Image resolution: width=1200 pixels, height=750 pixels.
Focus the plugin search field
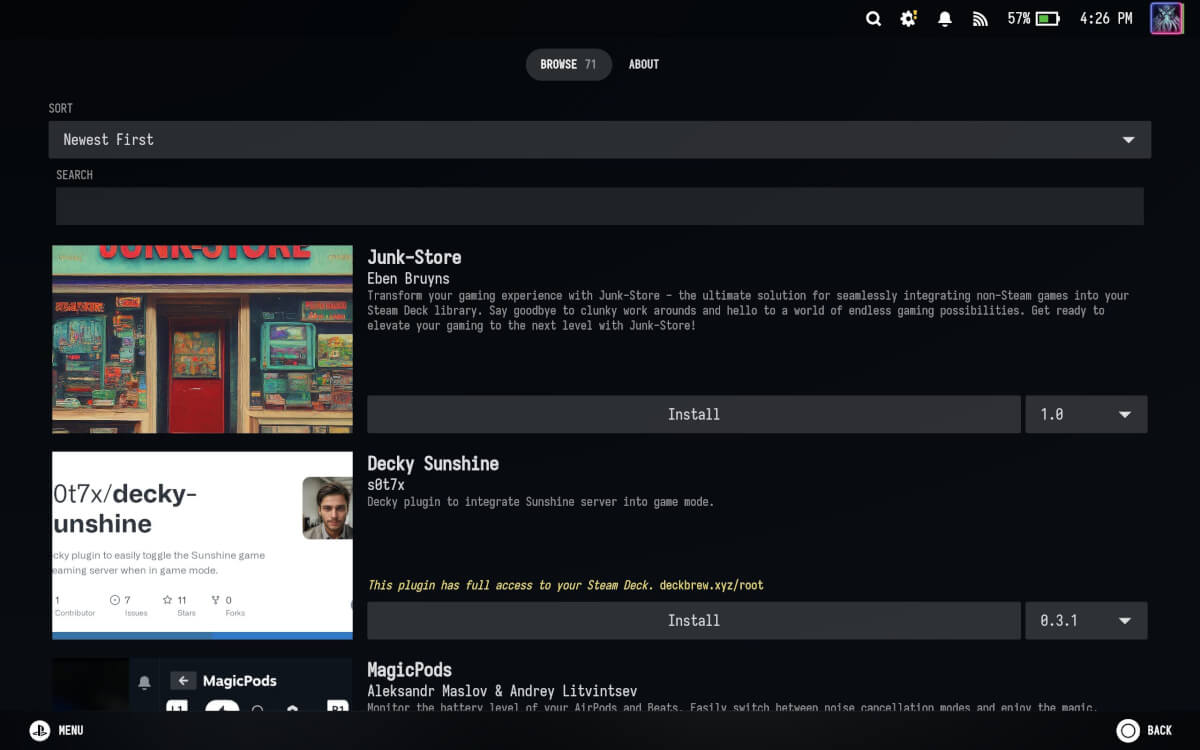click(600, 206)
